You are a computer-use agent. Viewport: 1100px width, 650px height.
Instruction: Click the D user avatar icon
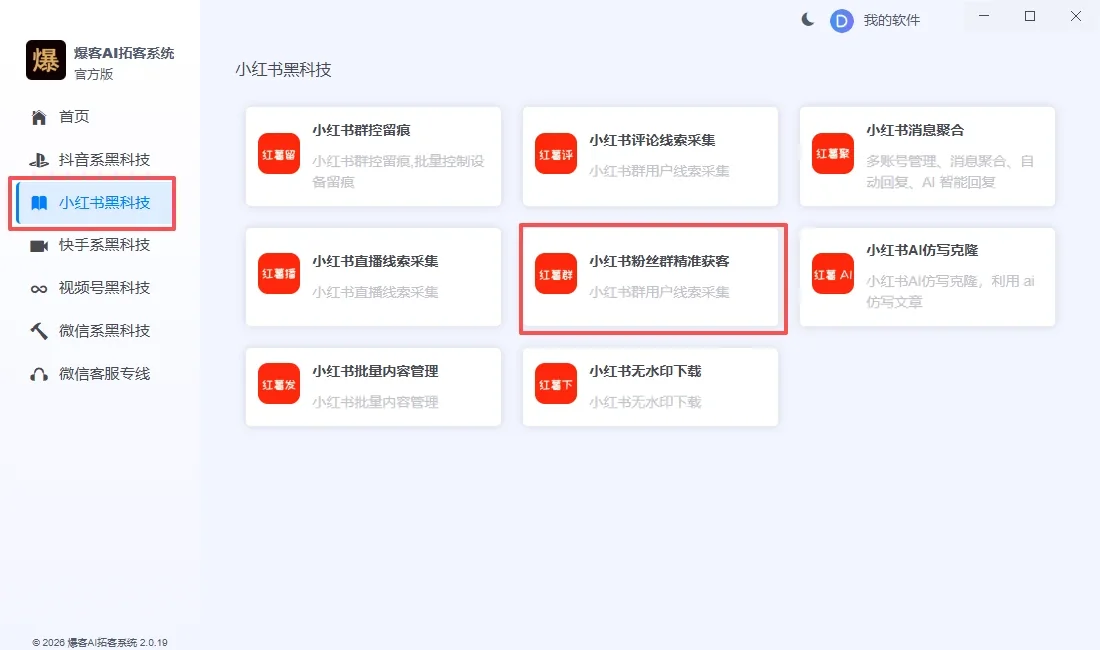pos(841,21)
